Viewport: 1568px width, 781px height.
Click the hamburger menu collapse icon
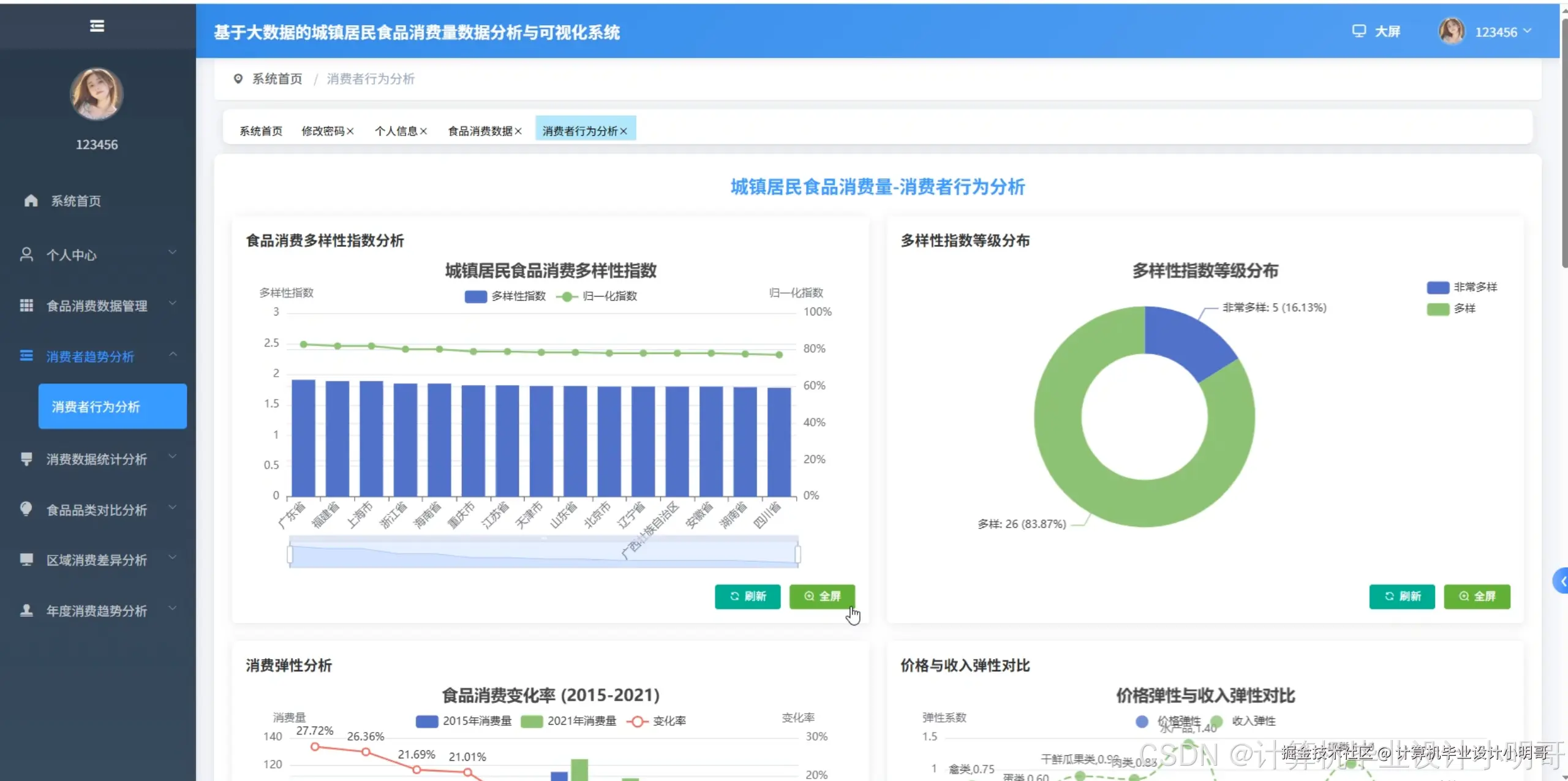click(x=97, y=26)
